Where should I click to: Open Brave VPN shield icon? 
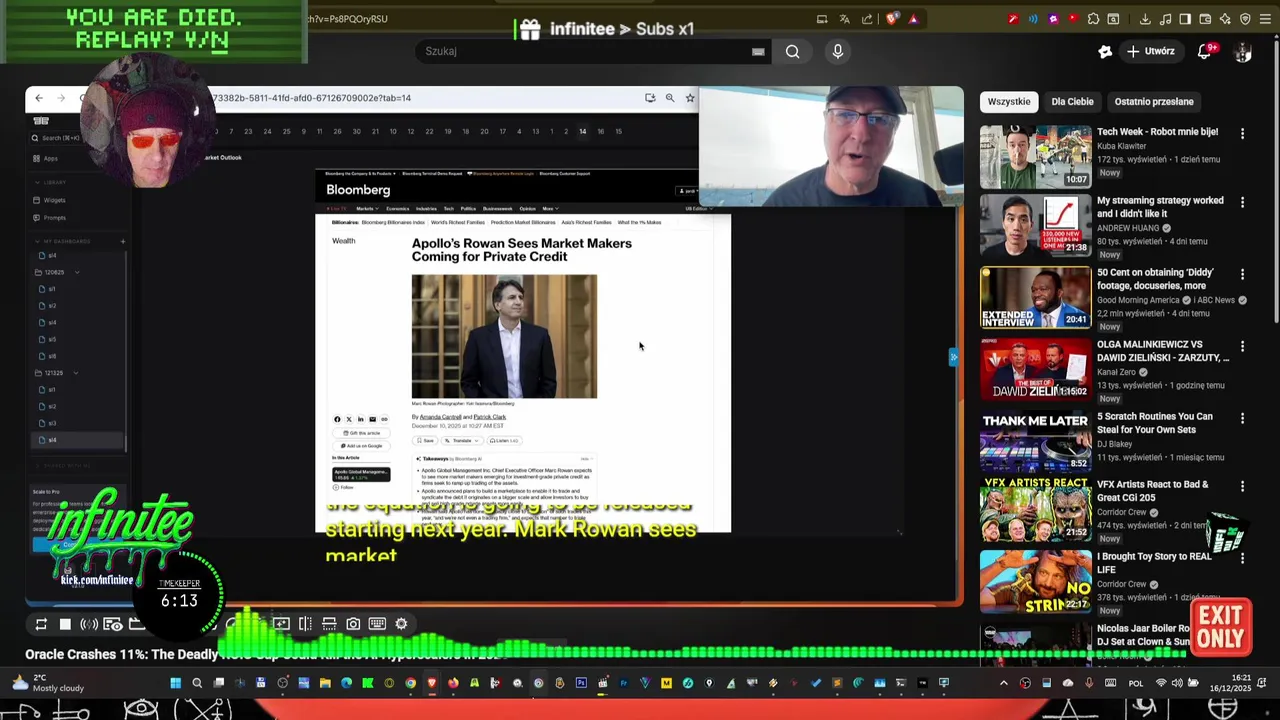[1245, 18]
